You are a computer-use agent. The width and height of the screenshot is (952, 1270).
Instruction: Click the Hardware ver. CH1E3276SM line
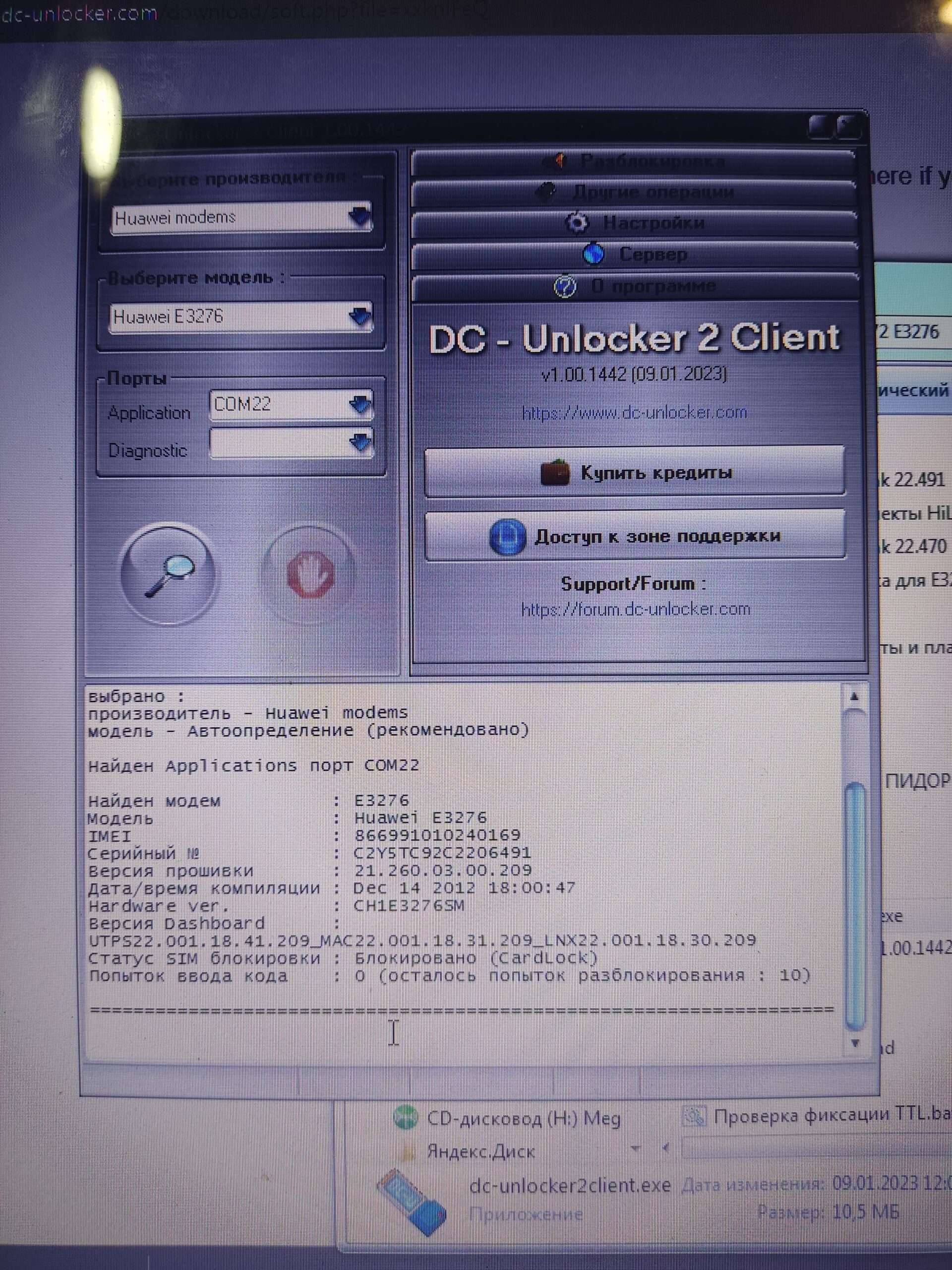pos(276,905)
